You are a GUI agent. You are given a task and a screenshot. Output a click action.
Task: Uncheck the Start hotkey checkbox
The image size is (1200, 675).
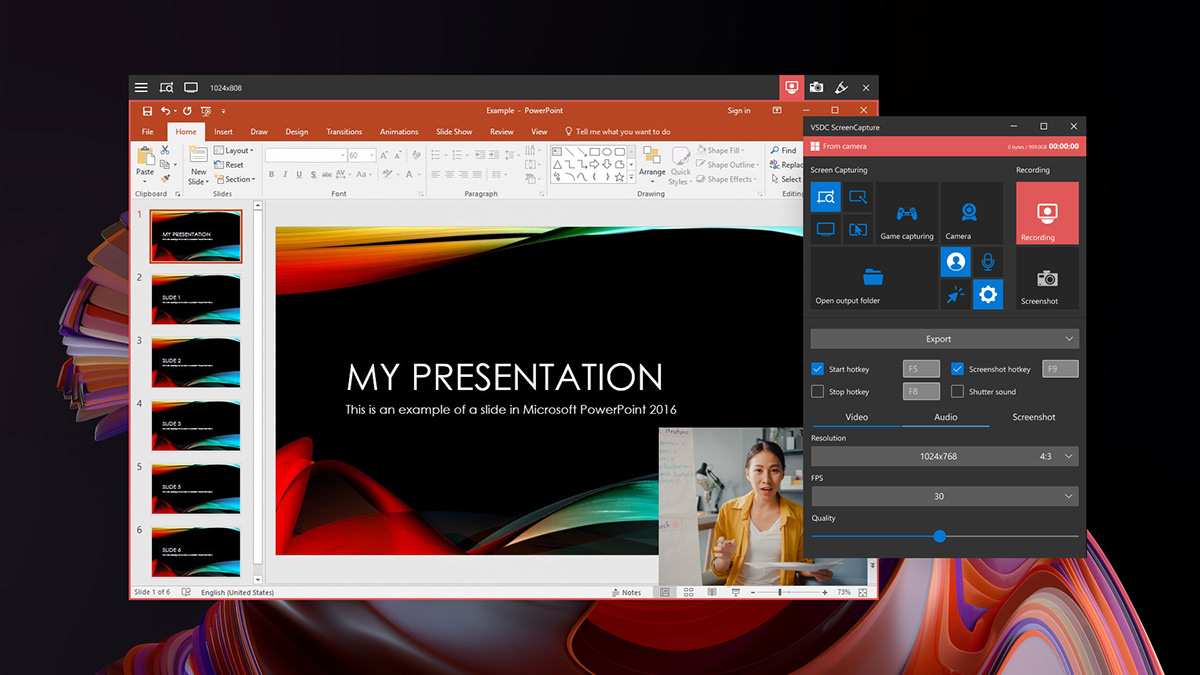pos(816,368)
